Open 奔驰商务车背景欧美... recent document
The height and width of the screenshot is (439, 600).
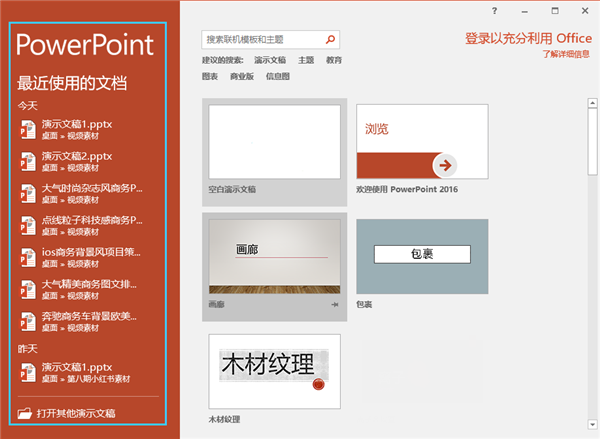pyautogui.click(x=89, y=317)
